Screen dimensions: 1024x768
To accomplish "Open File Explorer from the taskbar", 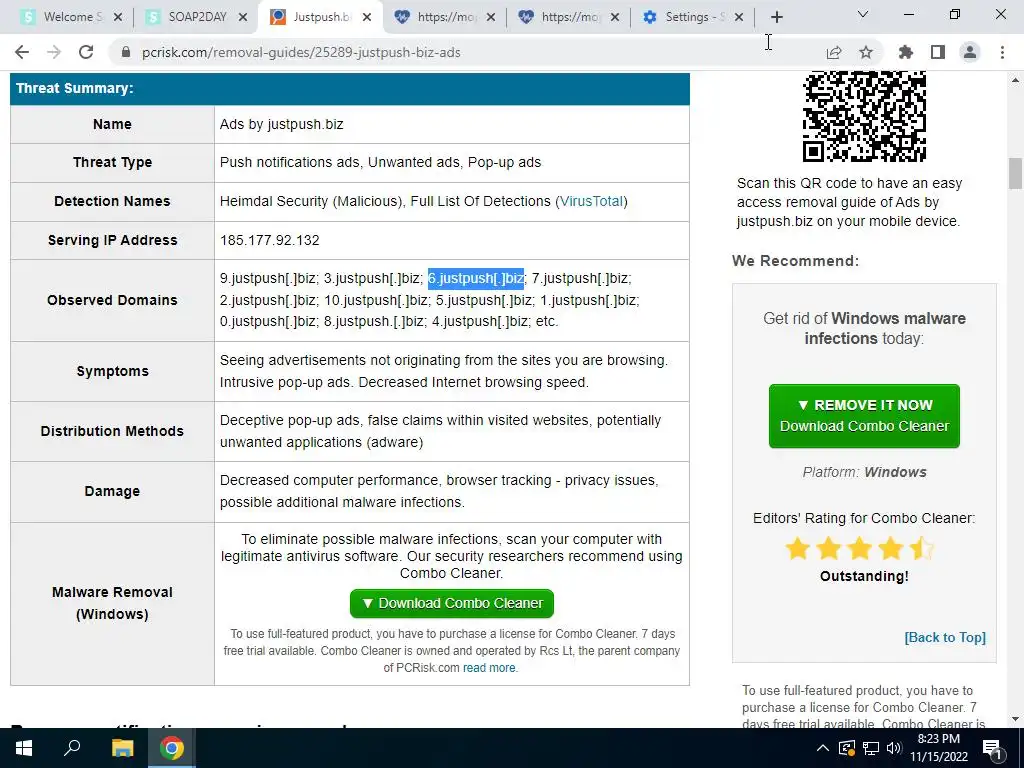I will pyautogui.click(x=122, y=748).
